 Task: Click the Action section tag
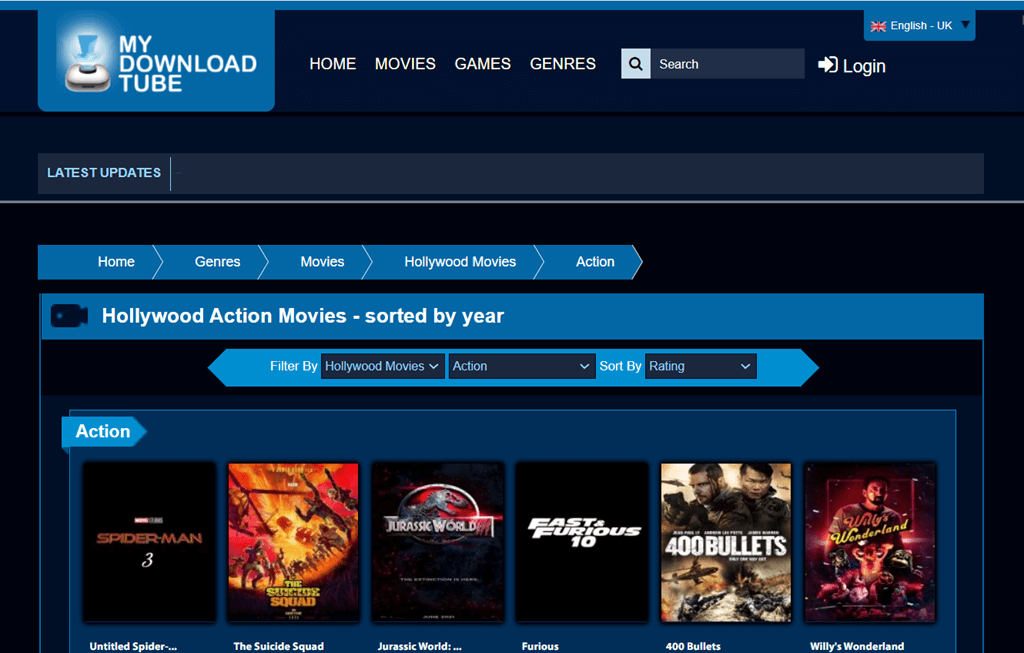[x=103, y=432]
